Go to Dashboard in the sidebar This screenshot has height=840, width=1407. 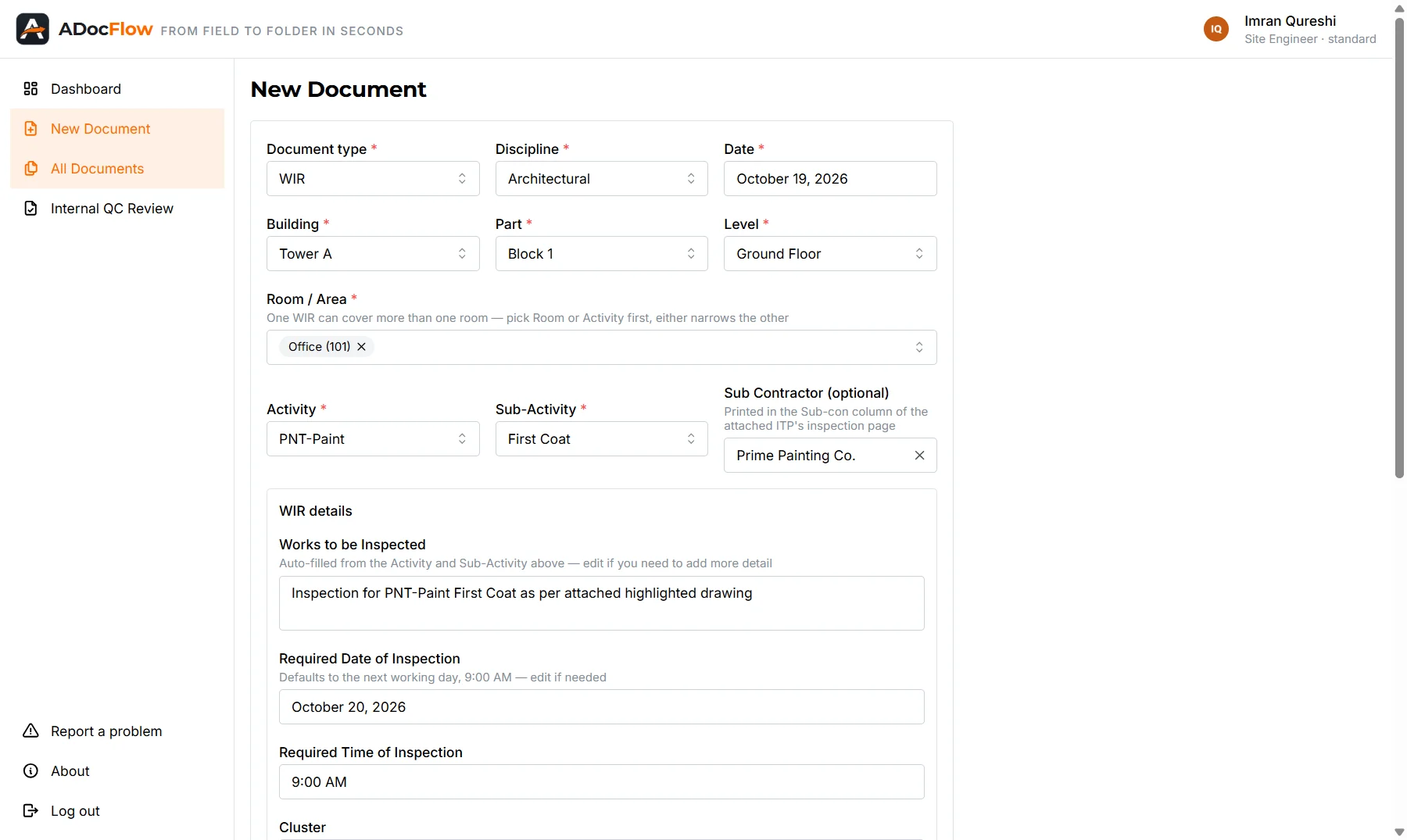click(117, 88)
